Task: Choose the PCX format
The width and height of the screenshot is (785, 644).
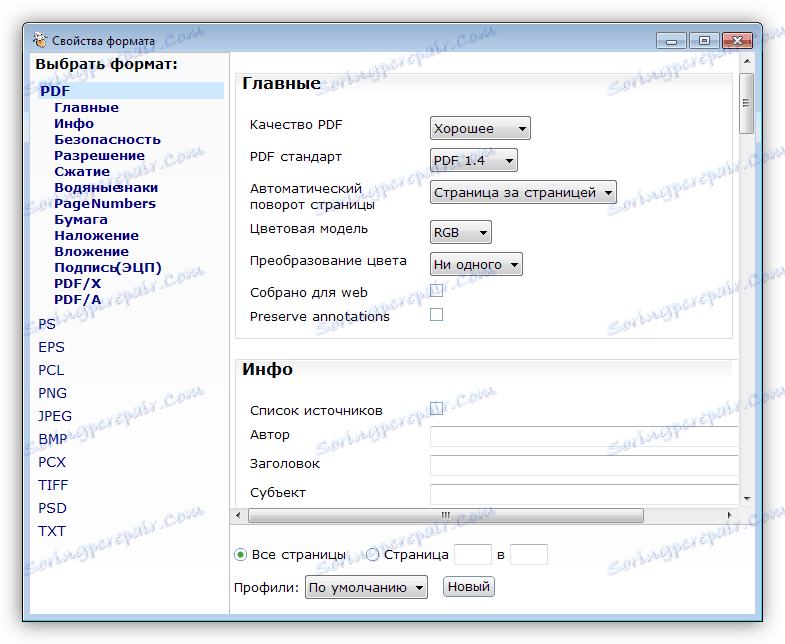Action: click(52, 462)
